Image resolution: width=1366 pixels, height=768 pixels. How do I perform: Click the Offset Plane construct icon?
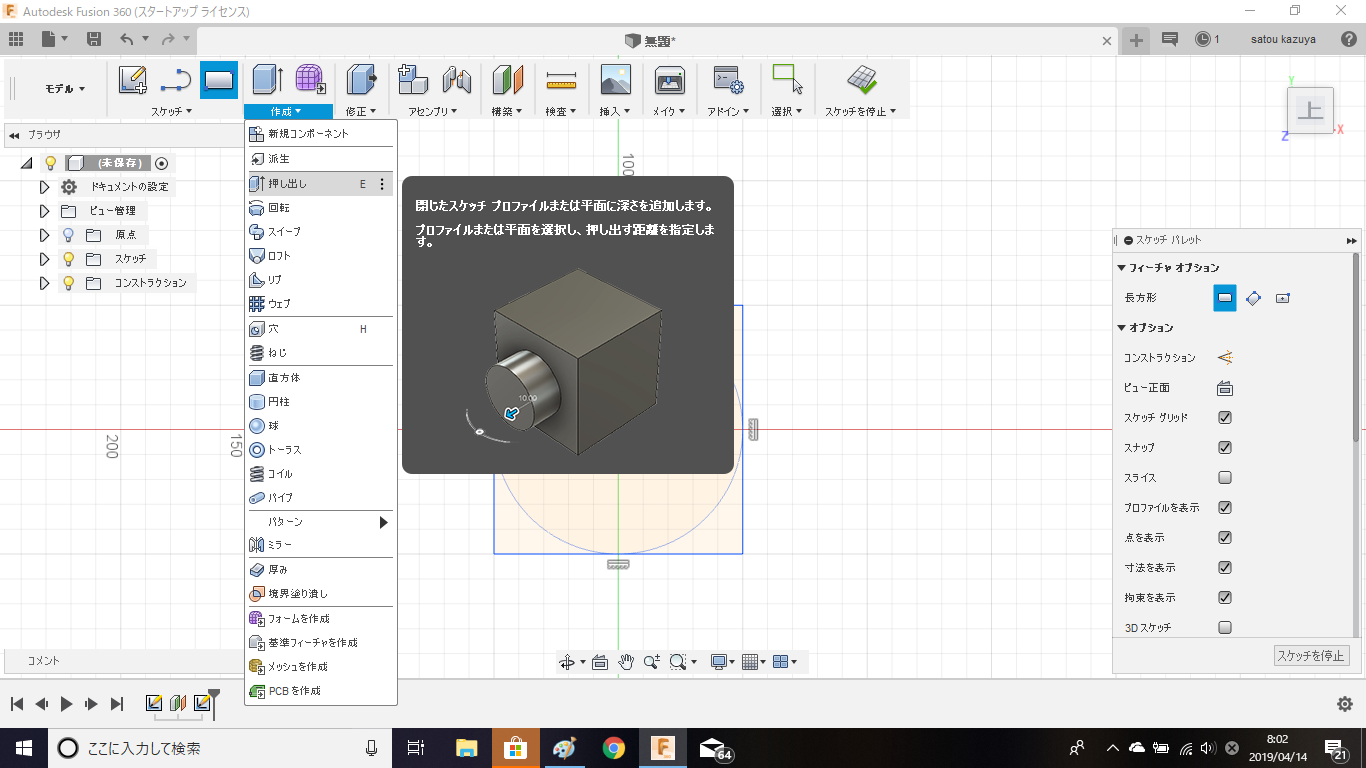[508, 80]
